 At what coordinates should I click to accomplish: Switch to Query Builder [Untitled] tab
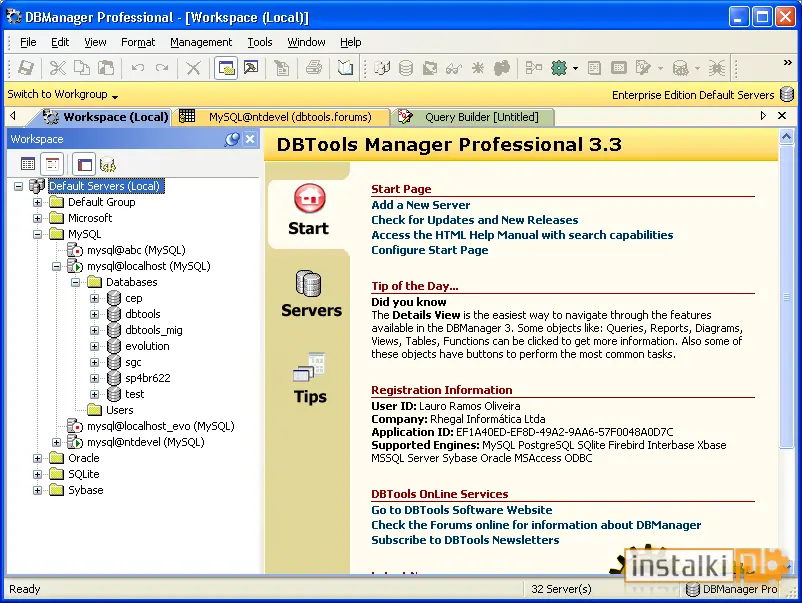coord(473,117)
